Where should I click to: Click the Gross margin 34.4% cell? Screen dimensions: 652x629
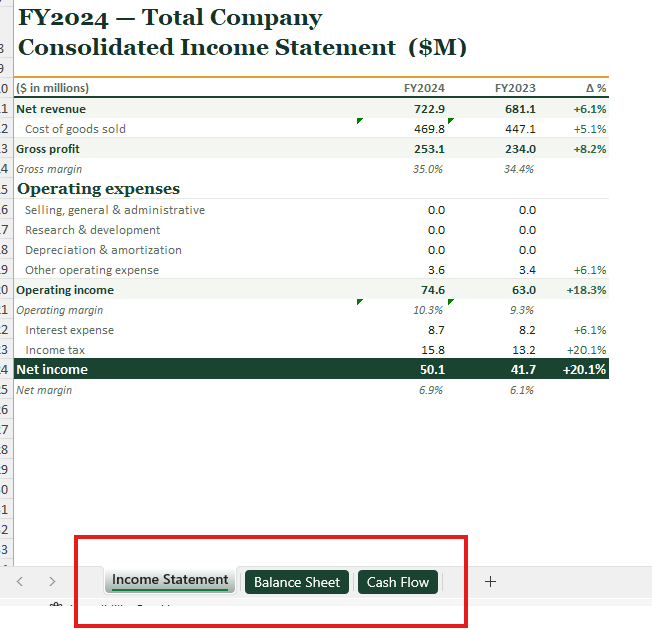(519, 169)
